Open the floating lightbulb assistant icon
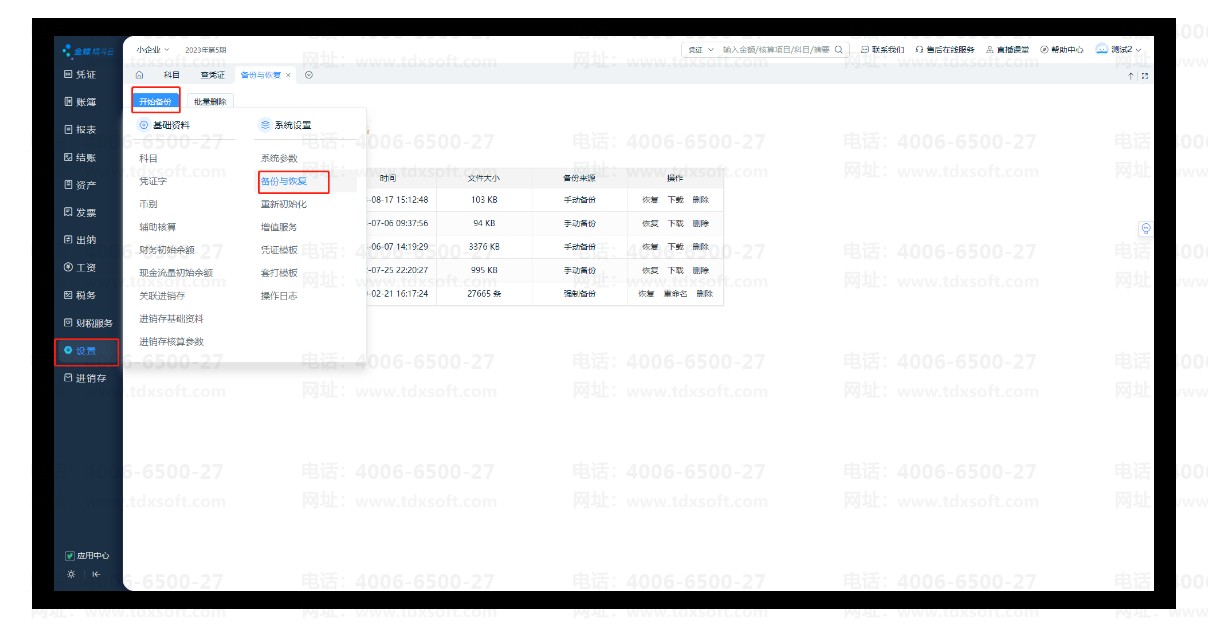This screenshot has width=1208, height=627. [x=1145, y=228]
